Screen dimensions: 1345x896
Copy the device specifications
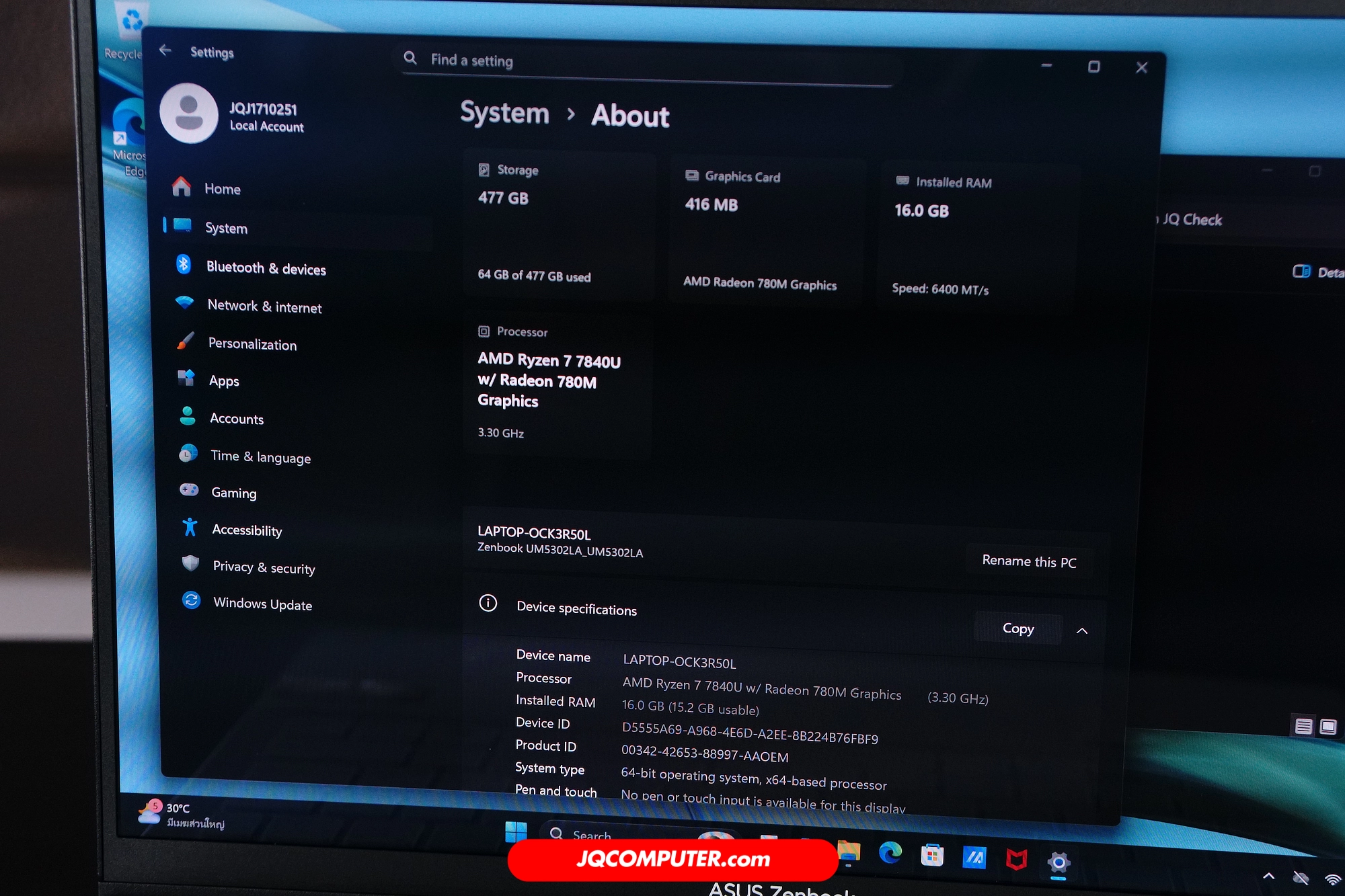pos(1018,628)
